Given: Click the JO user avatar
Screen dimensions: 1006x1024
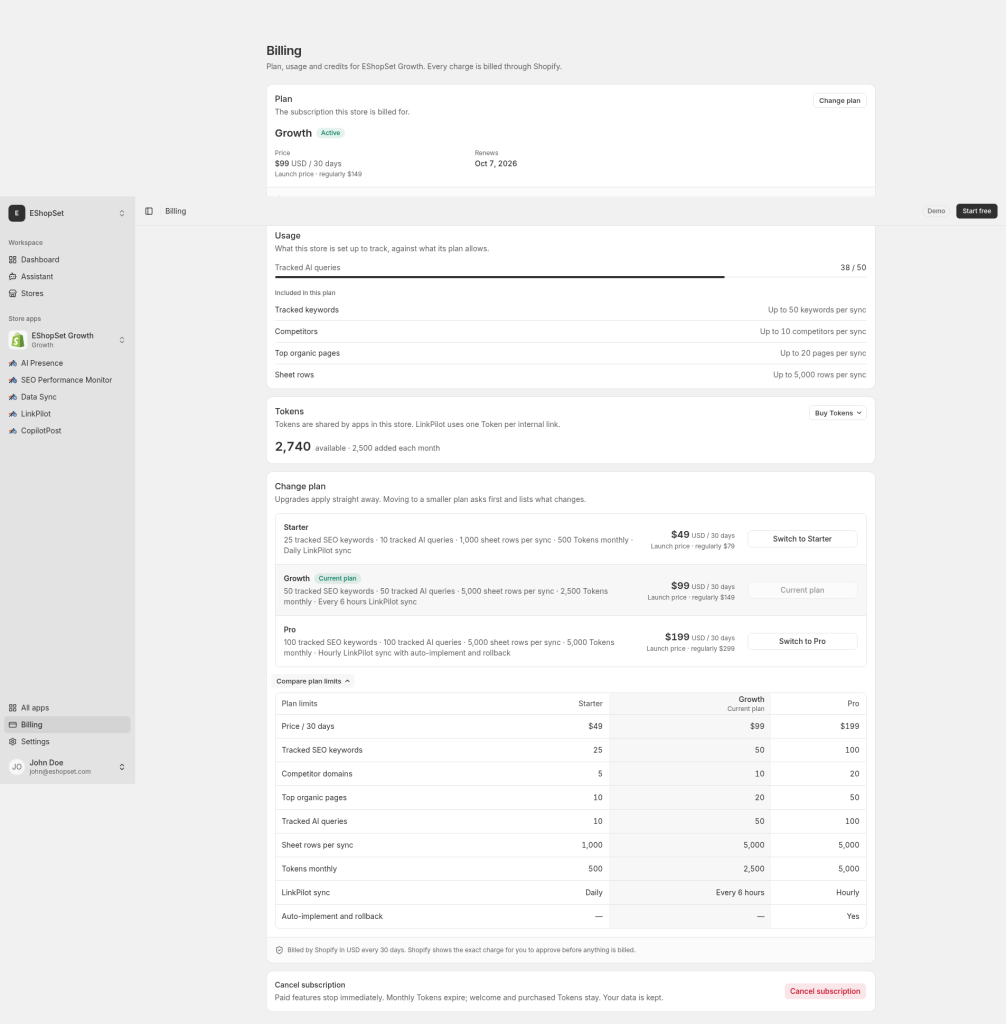Looking at the screenshot, I should pyautogui.click(x=17, y=767).
